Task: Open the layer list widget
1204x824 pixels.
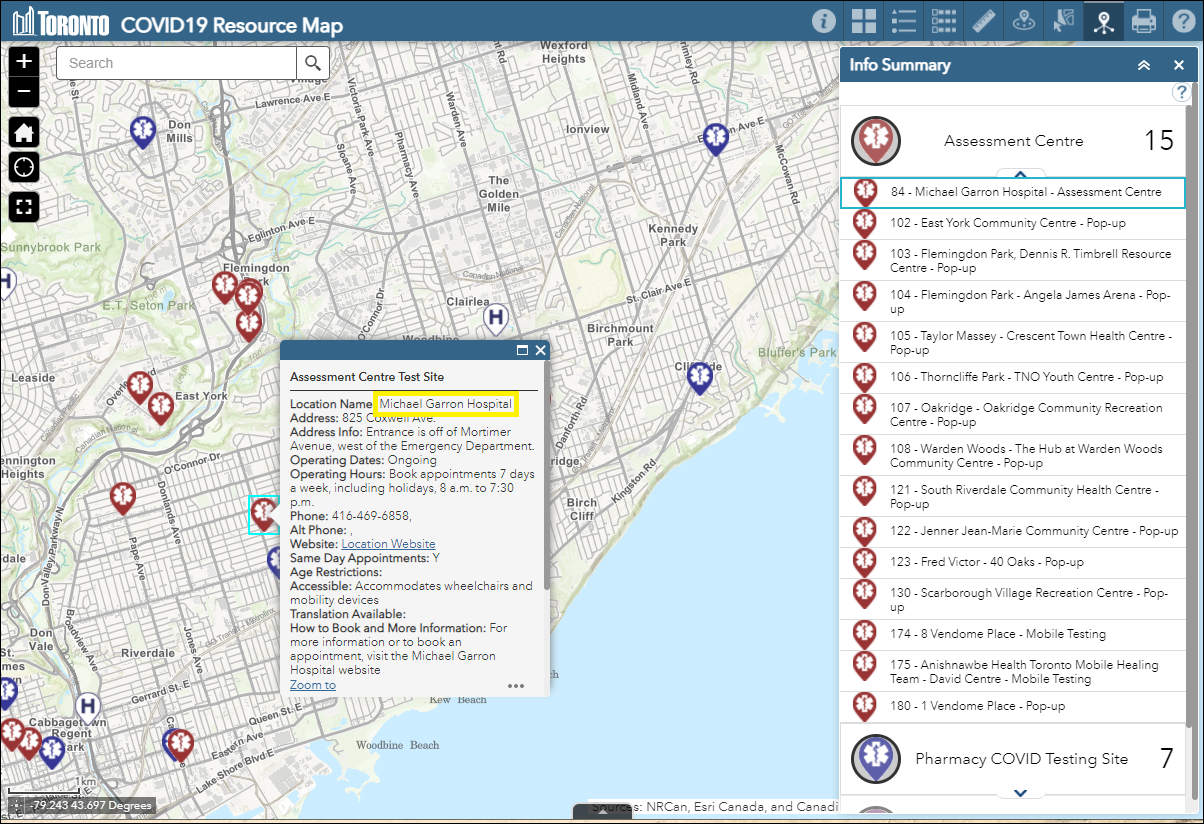Action: [944, 21]
